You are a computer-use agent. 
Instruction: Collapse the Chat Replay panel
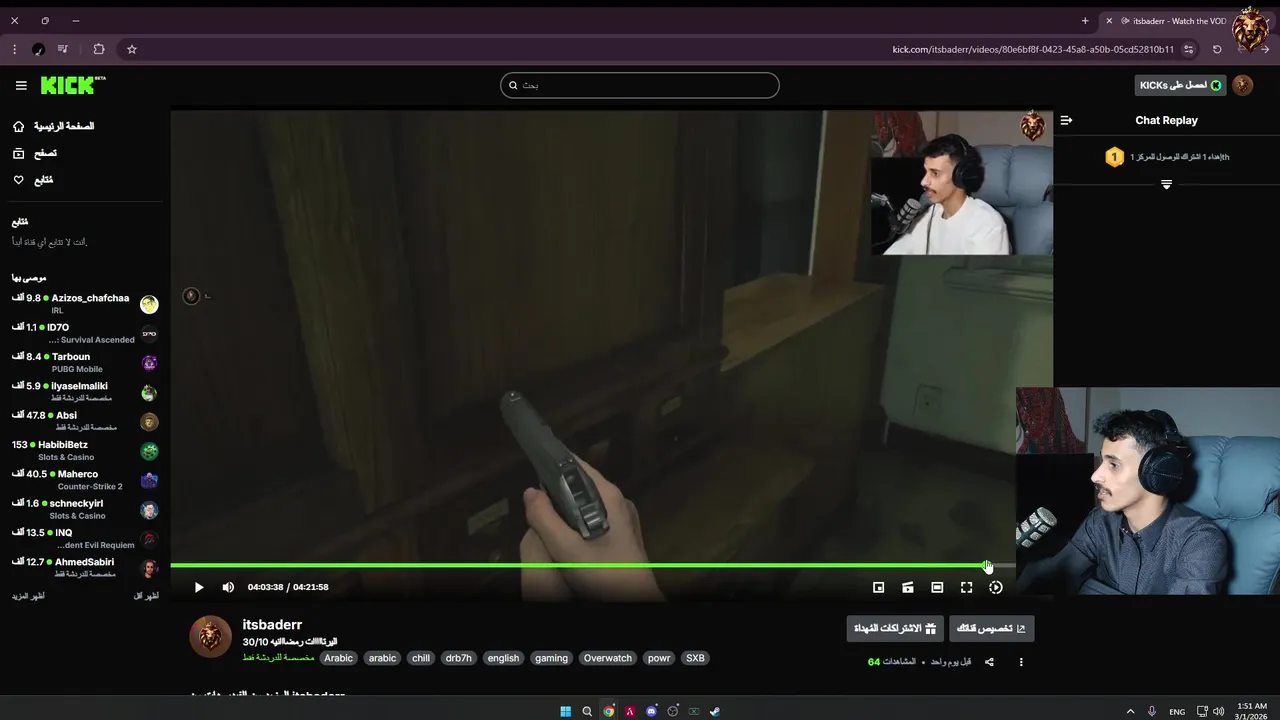1066,120
